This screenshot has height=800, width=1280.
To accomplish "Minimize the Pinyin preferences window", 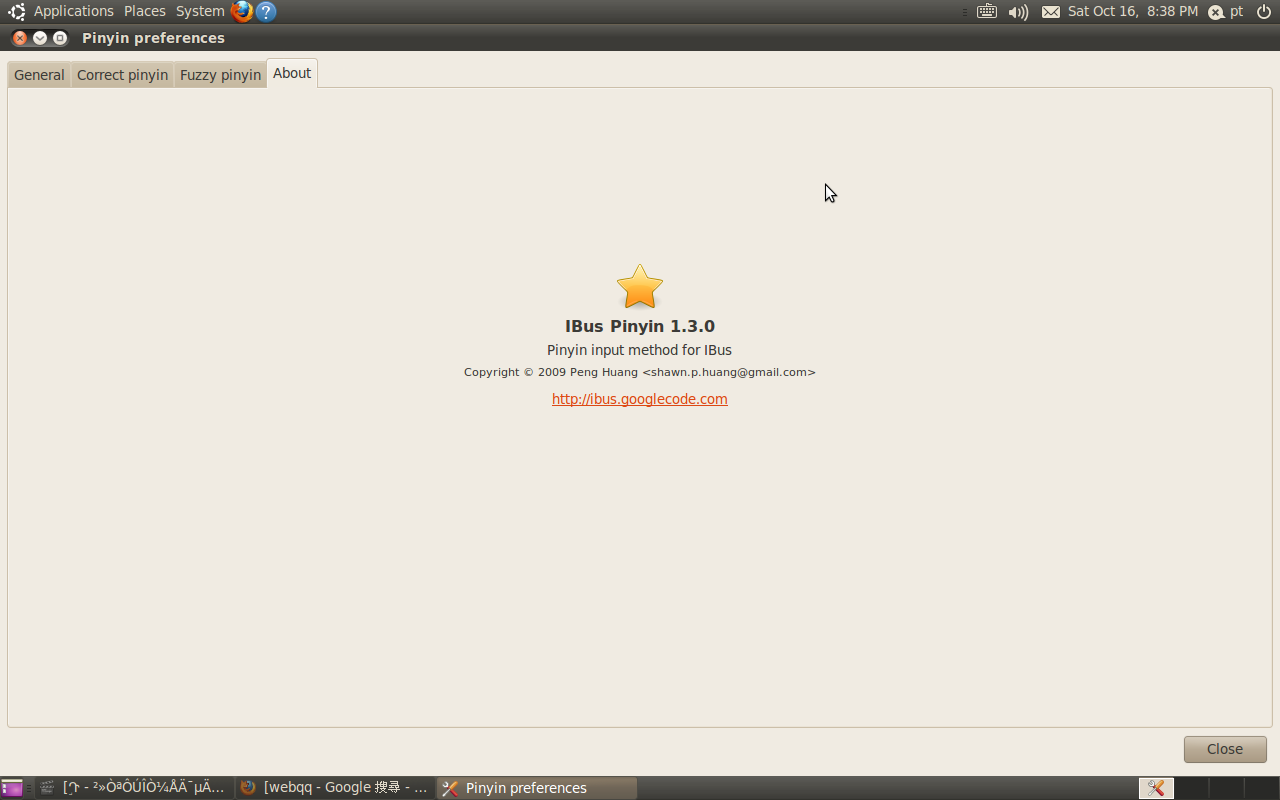I will 40,38.
